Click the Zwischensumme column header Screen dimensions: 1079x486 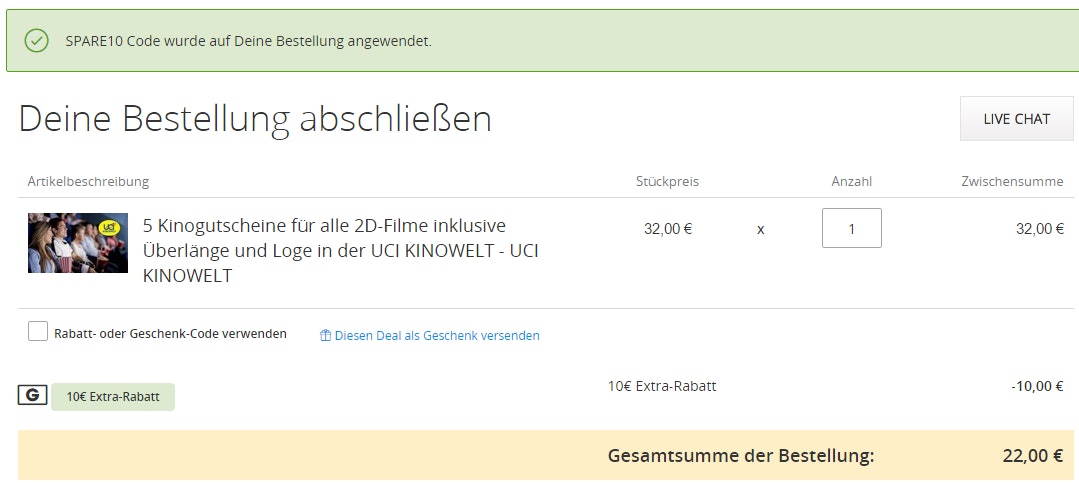[x=1012, y=182]
